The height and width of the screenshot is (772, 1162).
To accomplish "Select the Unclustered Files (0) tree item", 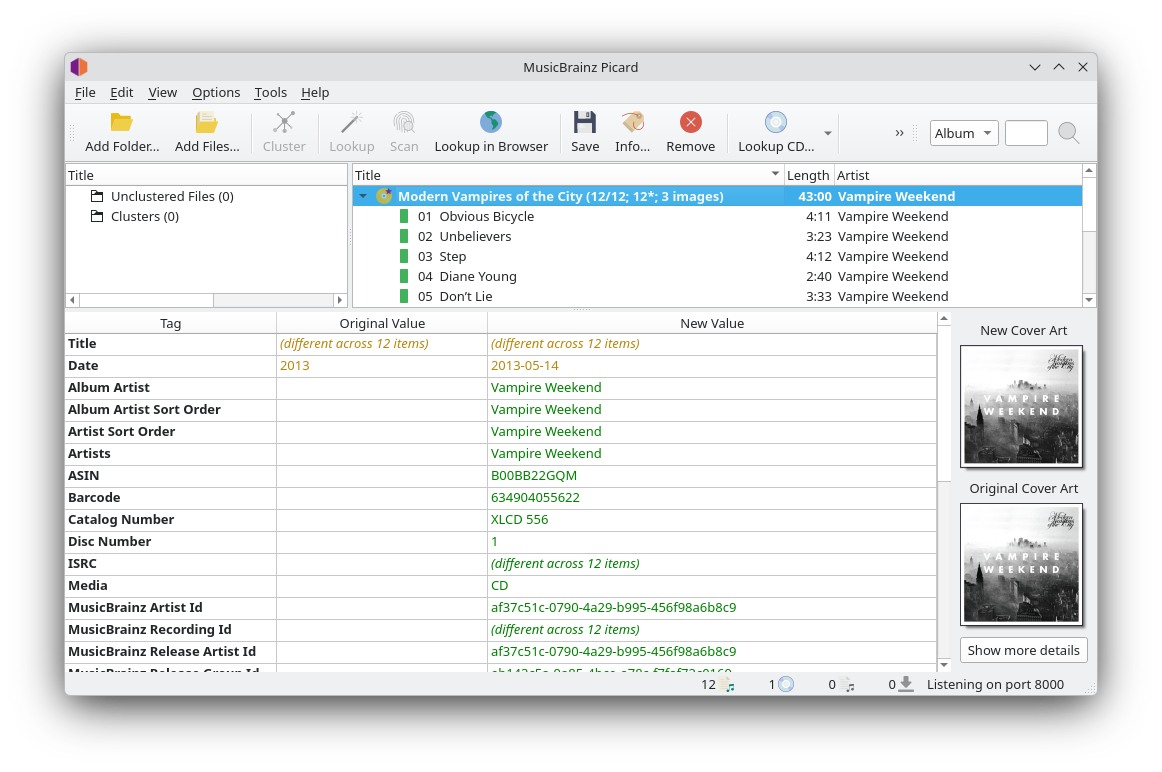I will (x=172, y=196).
